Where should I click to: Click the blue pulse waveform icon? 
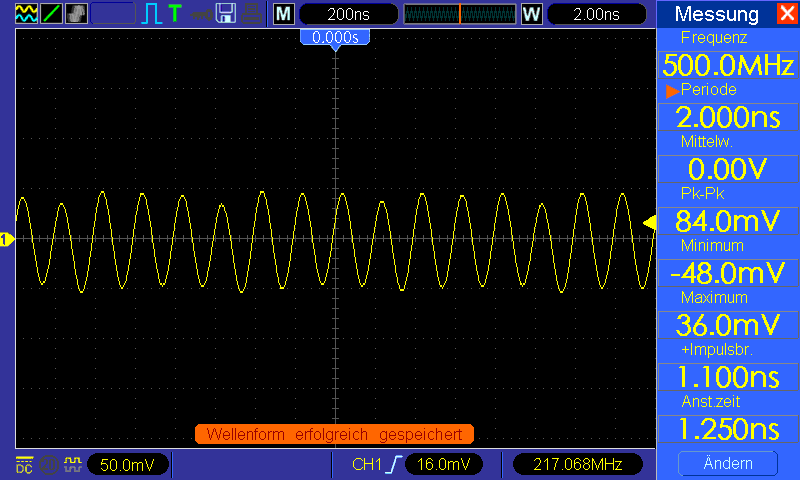[151, 14]
